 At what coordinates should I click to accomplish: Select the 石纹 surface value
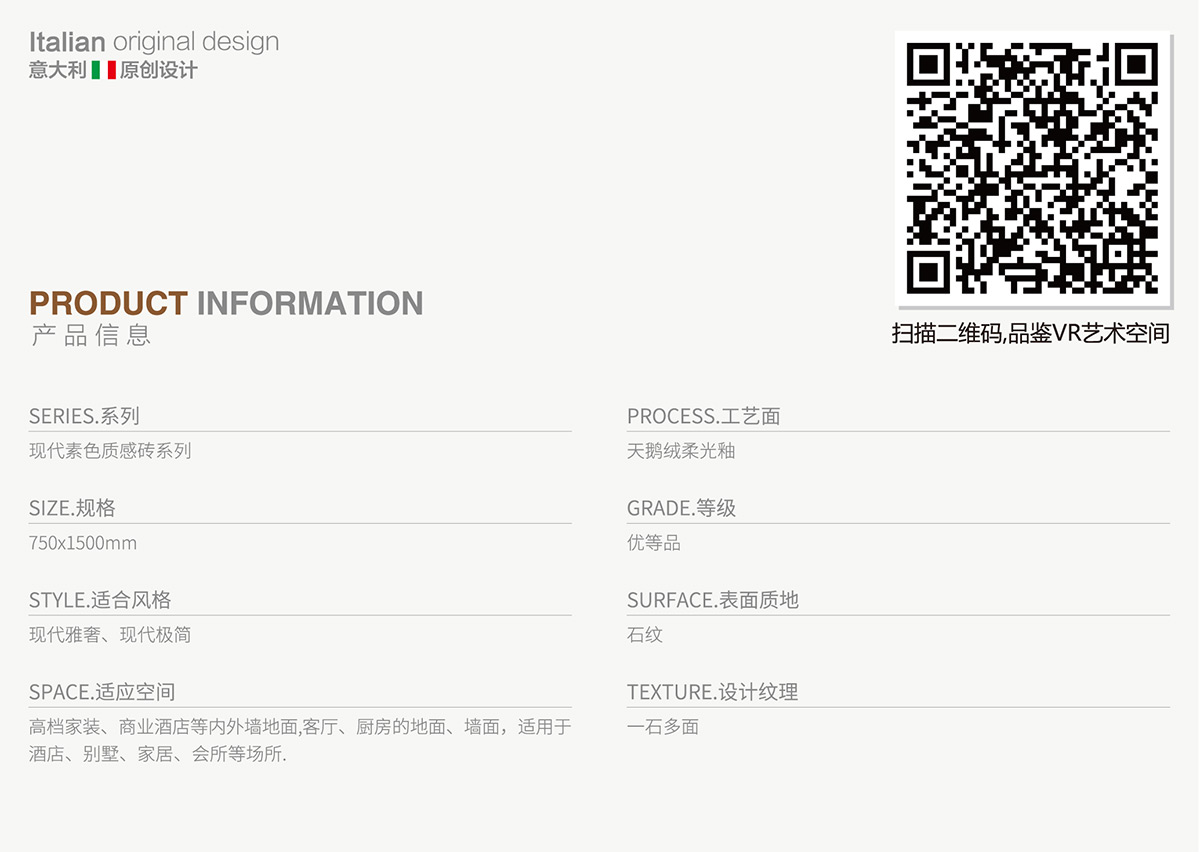[x=645, y=635]
